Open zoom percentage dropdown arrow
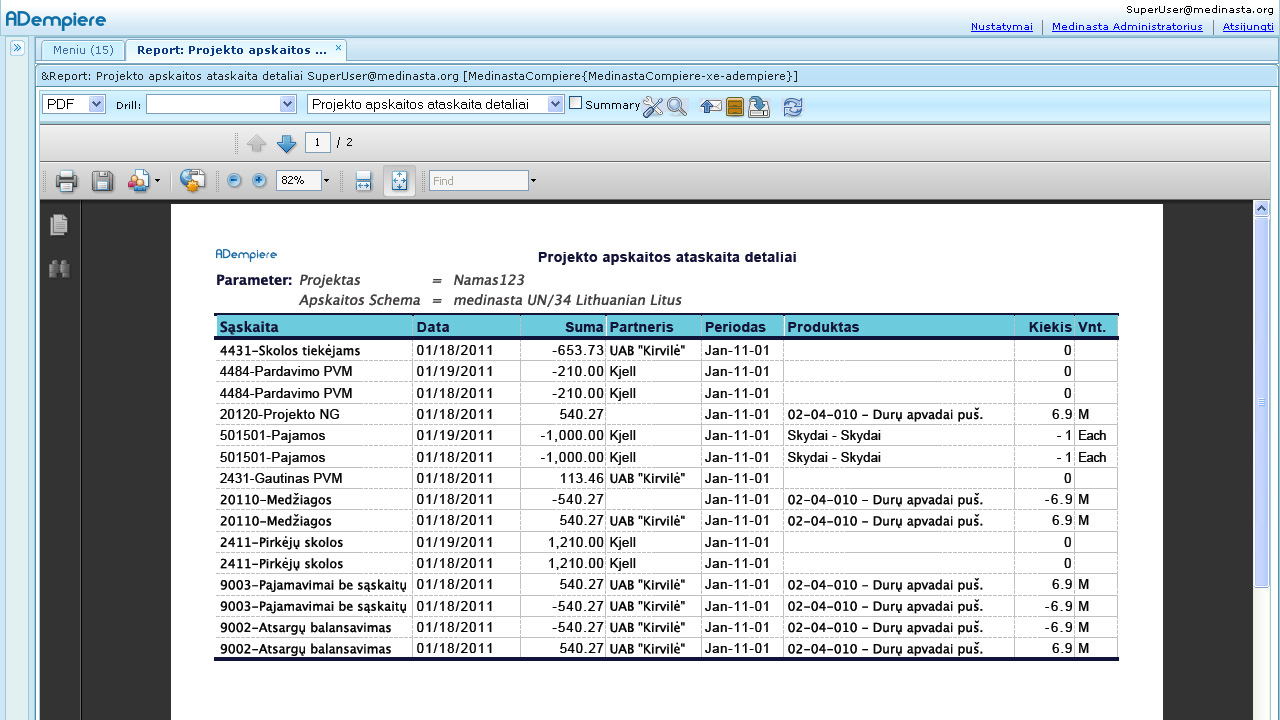 [326, 181]
